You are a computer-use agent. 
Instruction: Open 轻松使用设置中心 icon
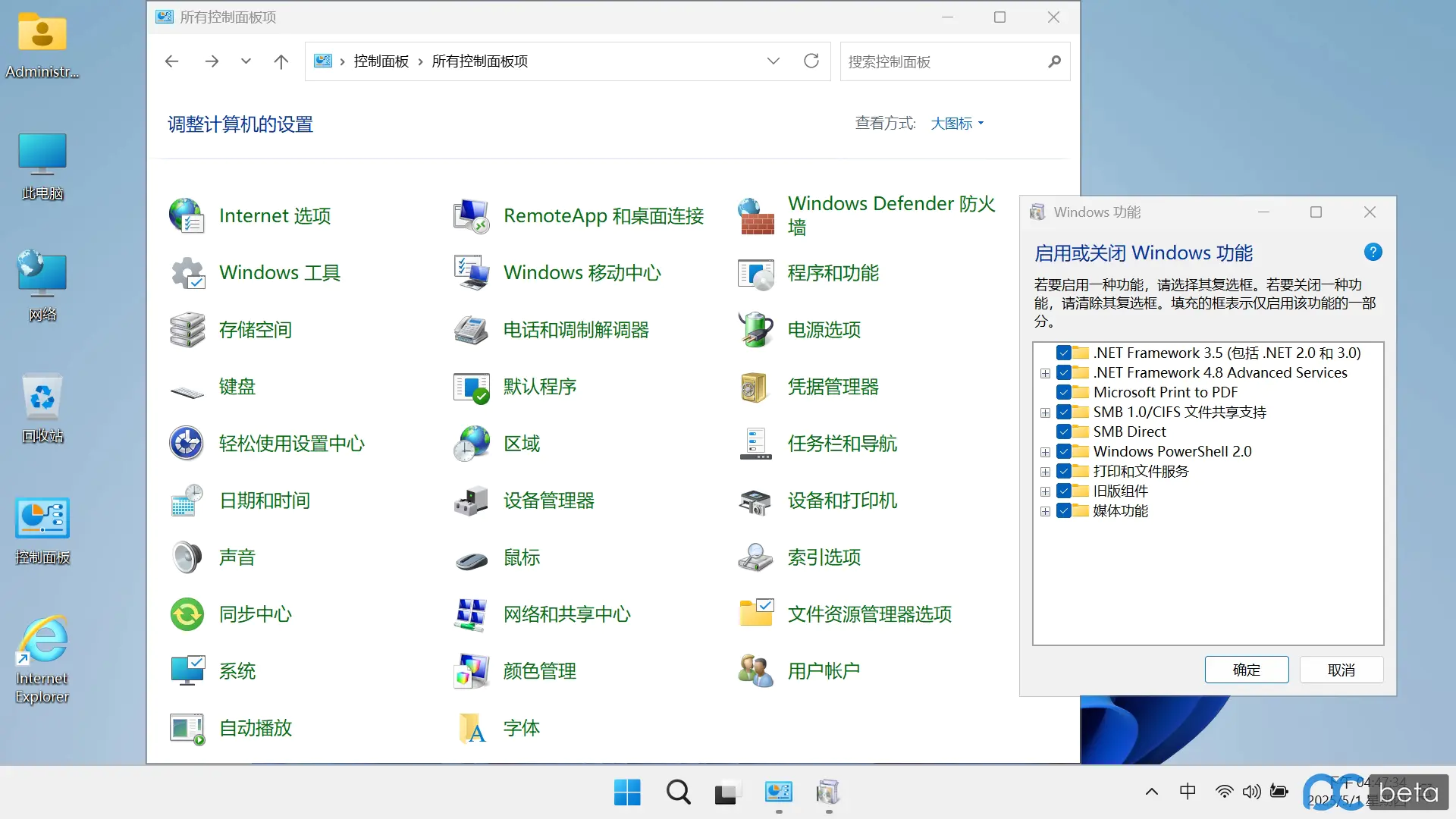point(187,444)
